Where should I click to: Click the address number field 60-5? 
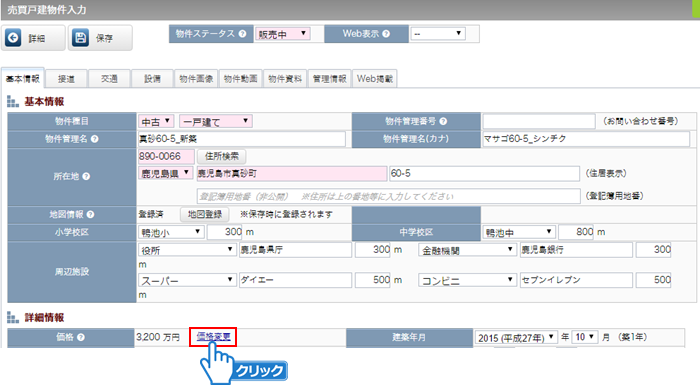pyautogui.click(x=484, y=173)
